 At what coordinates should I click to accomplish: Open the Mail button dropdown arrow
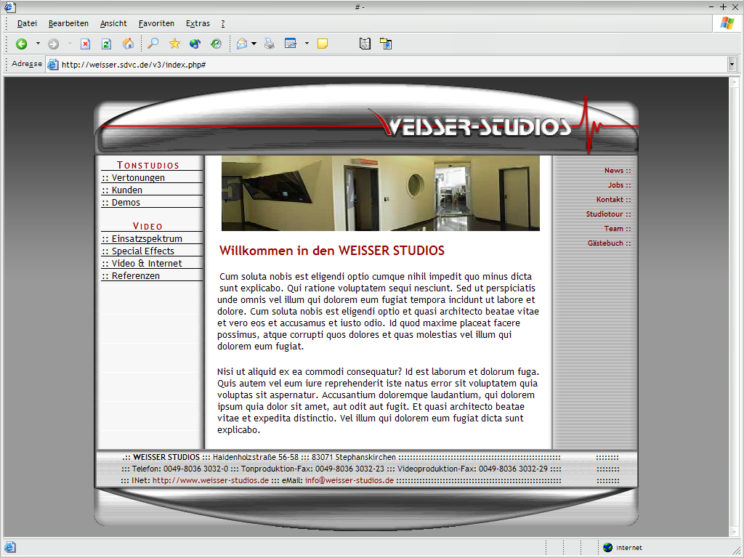click(x=254, y=44)
